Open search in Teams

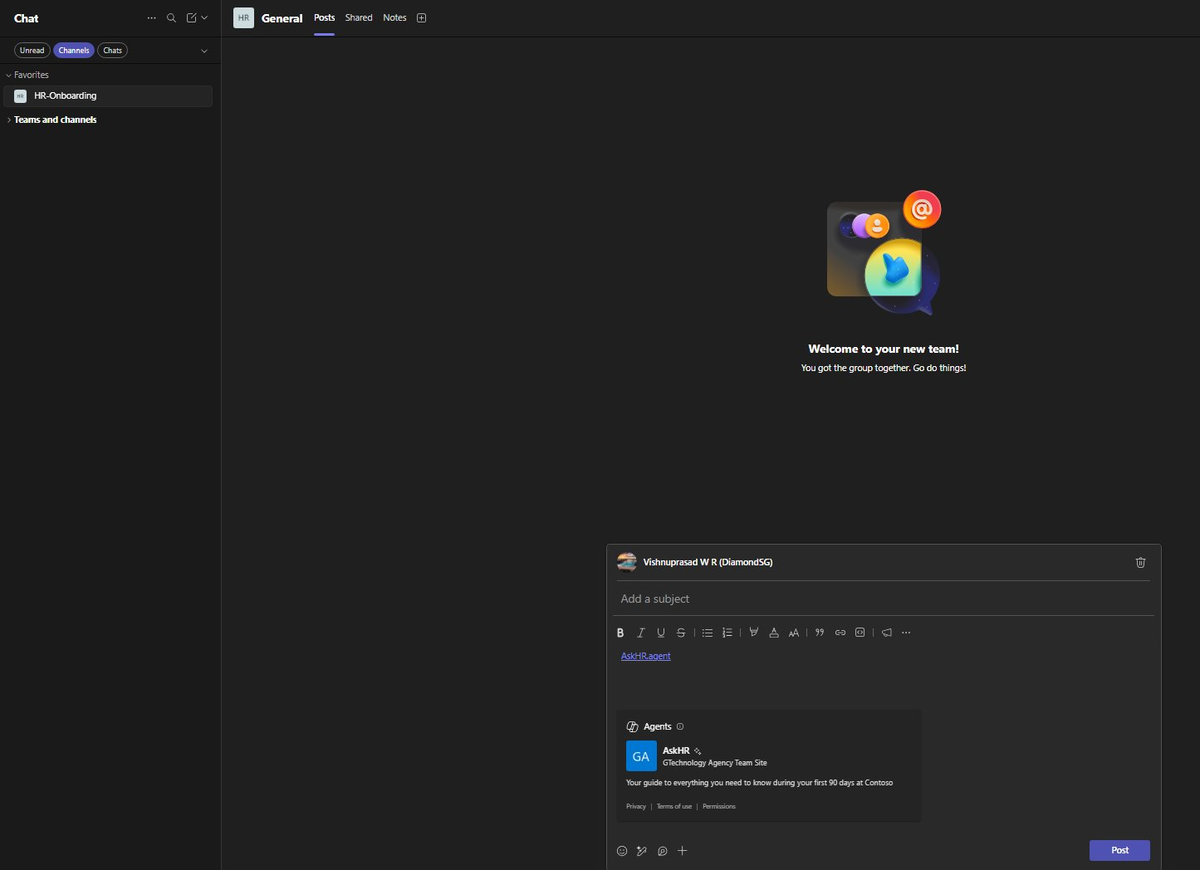click(x=171, y=17)
